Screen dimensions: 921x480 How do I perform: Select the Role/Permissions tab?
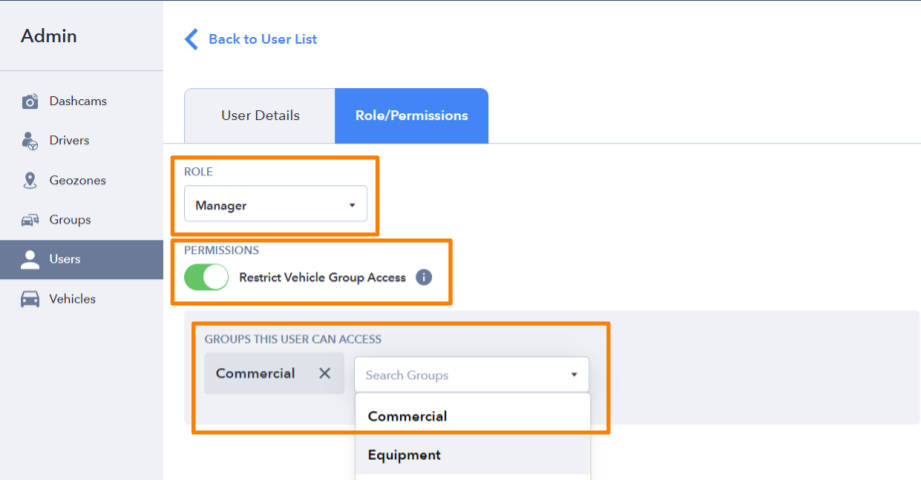pyautogui.click(x=412, y=116)
